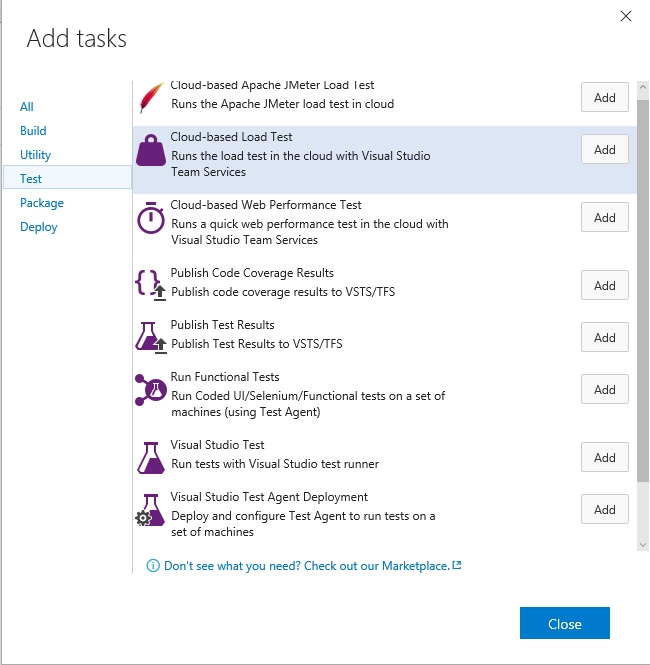Viewport: 650px width, 665px height.
Task: Click the Web Performance Test stopwatch icon
Action: [151, 218]
